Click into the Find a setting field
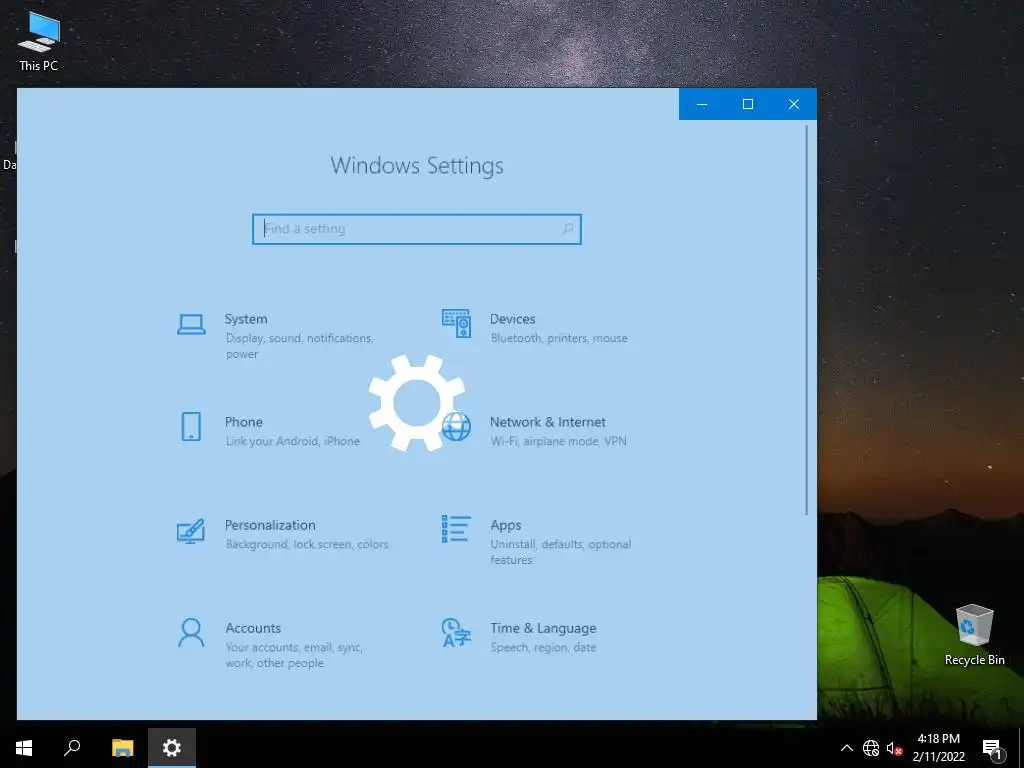 pos(417,229)
